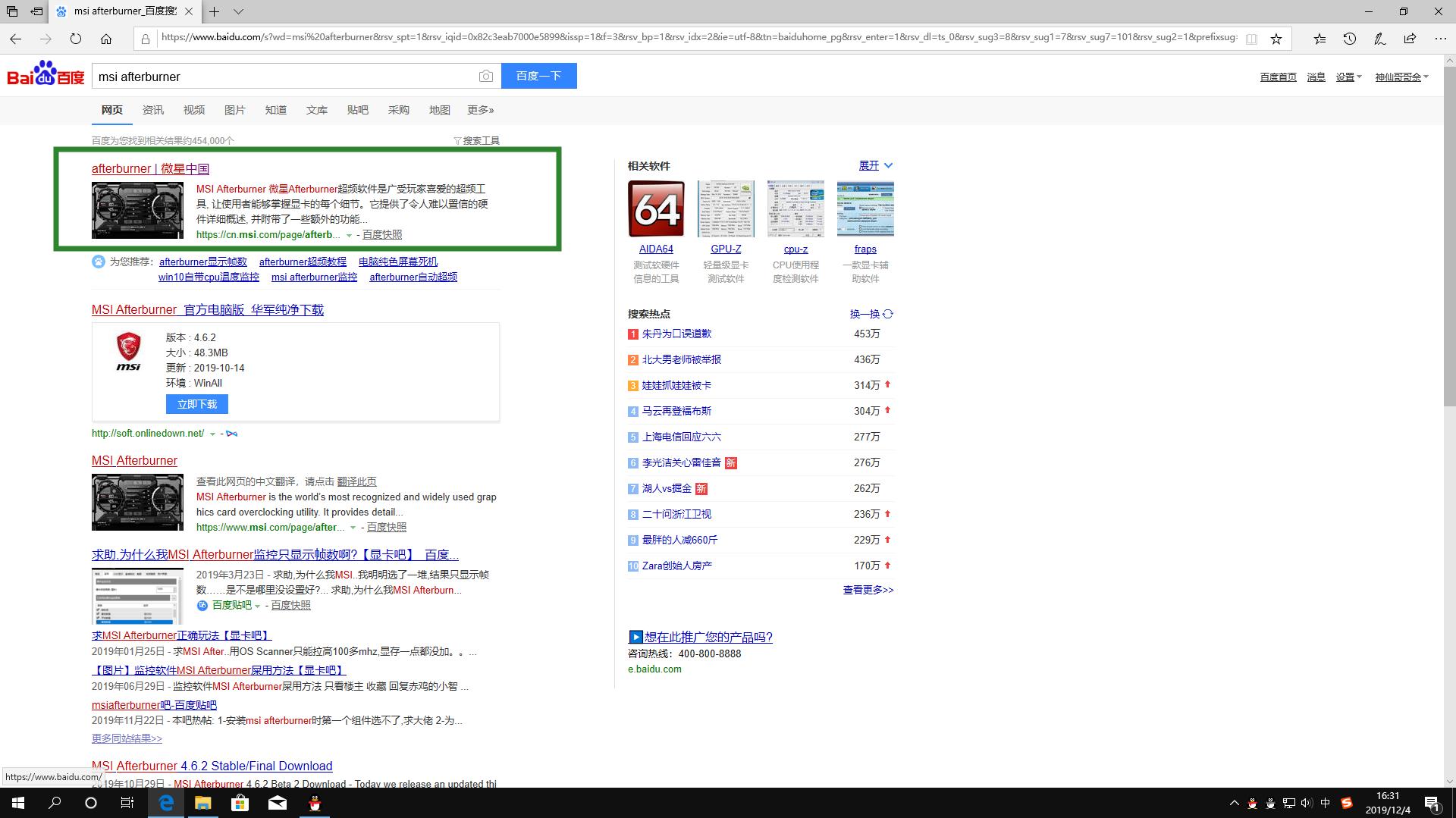
Task: Switch to the 图片 search tab
Action: point(234,110)
